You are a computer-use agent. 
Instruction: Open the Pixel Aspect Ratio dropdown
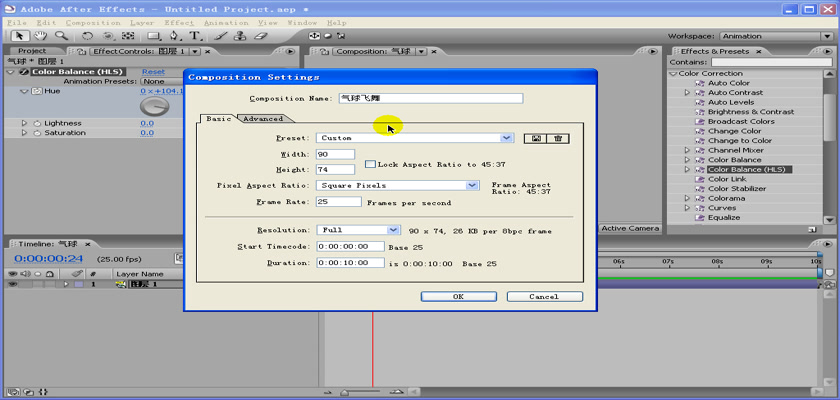[472, 185]
